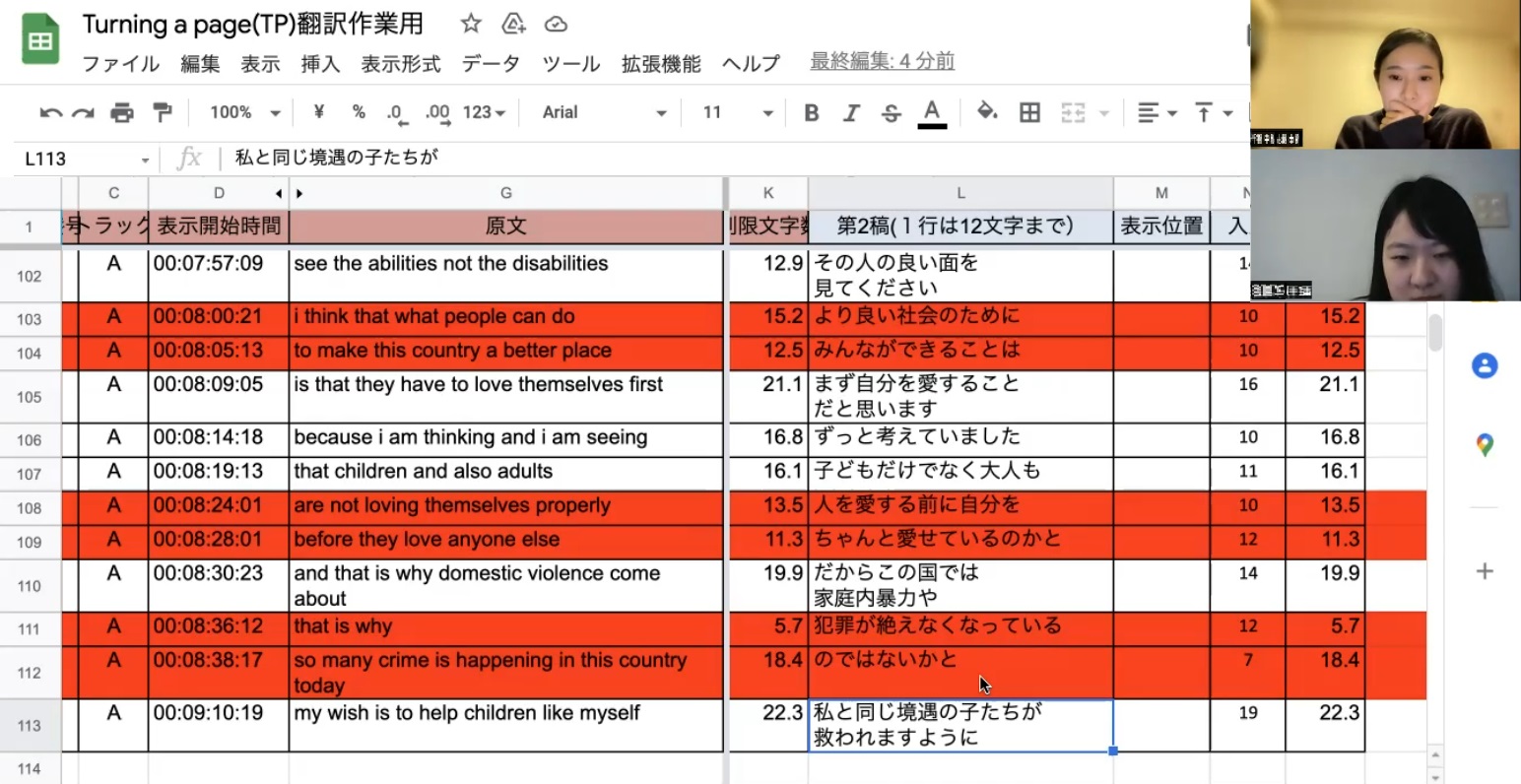Click cell 'see the abilities not the disabilities'
This screenshot has height=784, width=1521.
[506, 276]
